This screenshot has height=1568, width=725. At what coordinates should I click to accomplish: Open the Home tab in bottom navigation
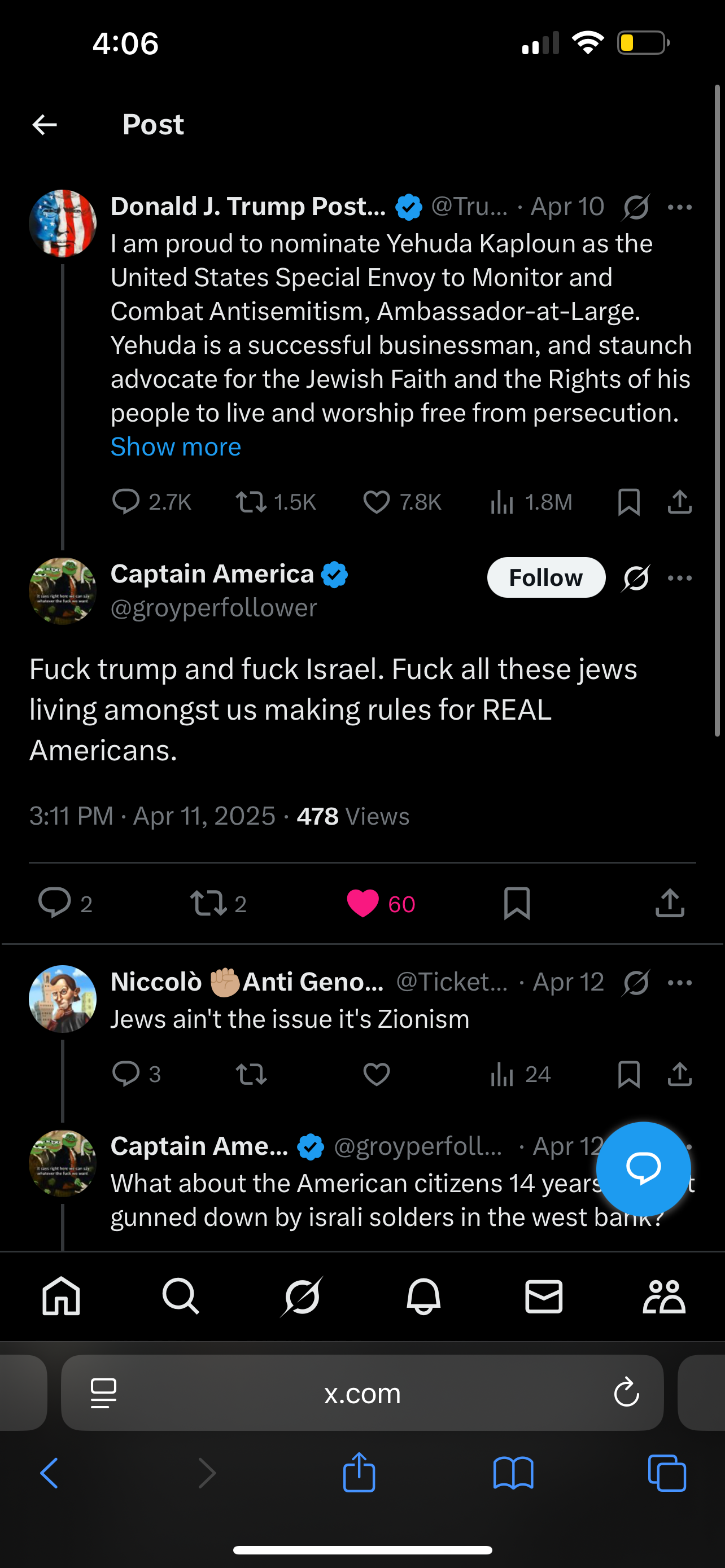(x=61, y=1296)
